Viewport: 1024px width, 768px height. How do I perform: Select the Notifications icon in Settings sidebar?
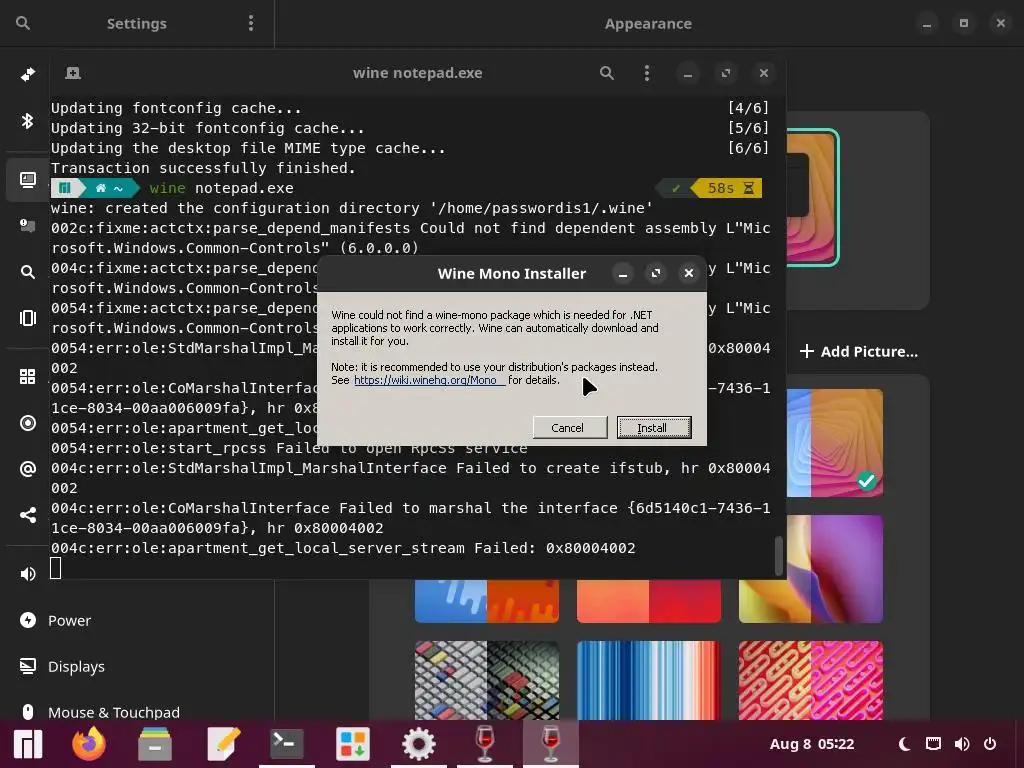[27, 226]
